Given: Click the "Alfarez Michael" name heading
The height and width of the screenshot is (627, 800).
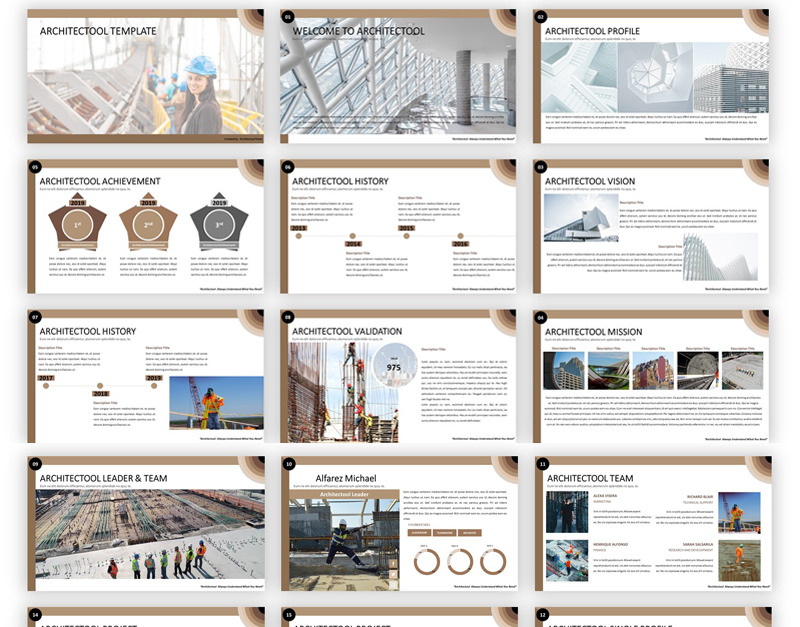Looking at the screenshot, I should 346,478.
